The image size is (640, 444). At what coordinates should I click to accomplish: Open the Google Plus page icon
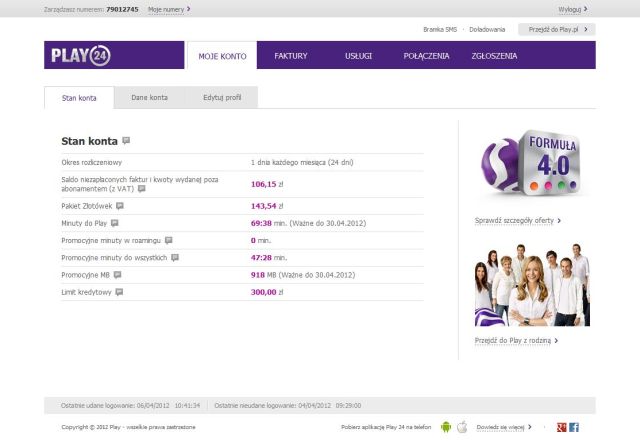pos(562,427)
